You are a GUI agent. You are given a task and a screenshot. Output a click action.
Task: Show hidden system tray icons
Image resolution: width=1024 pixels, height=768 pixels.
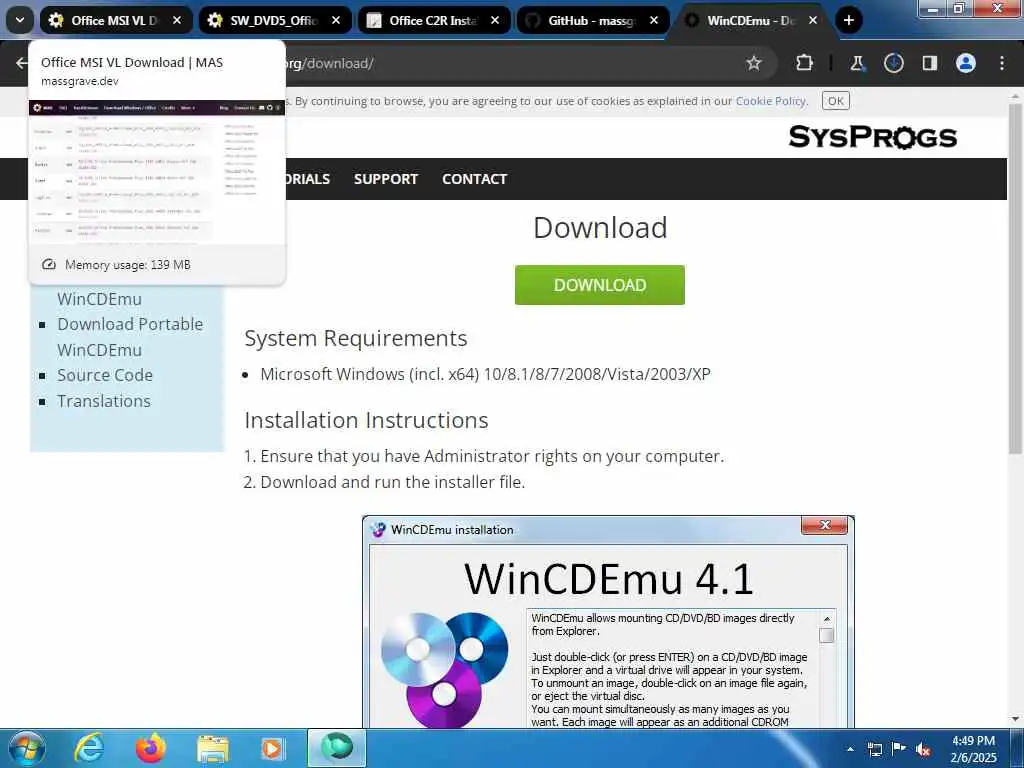pyautogui.click(x=850, y=749)
